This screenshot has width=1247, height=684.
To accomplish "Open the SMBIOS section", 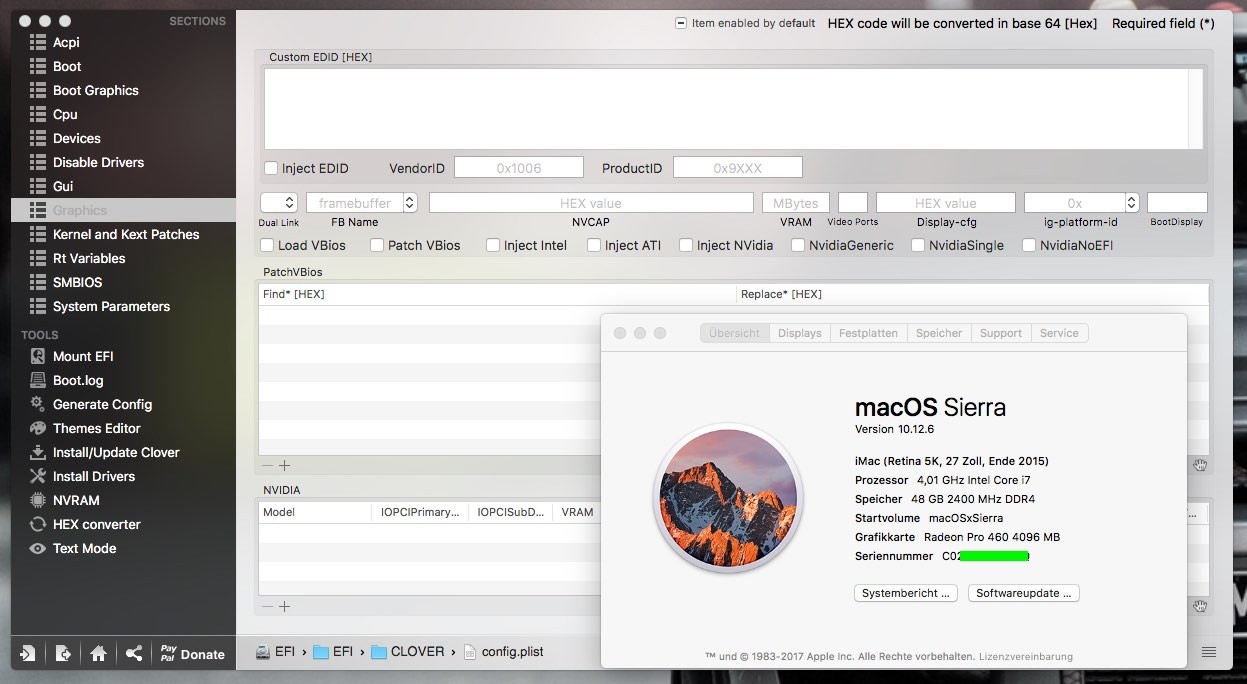I will click(77, 282).
